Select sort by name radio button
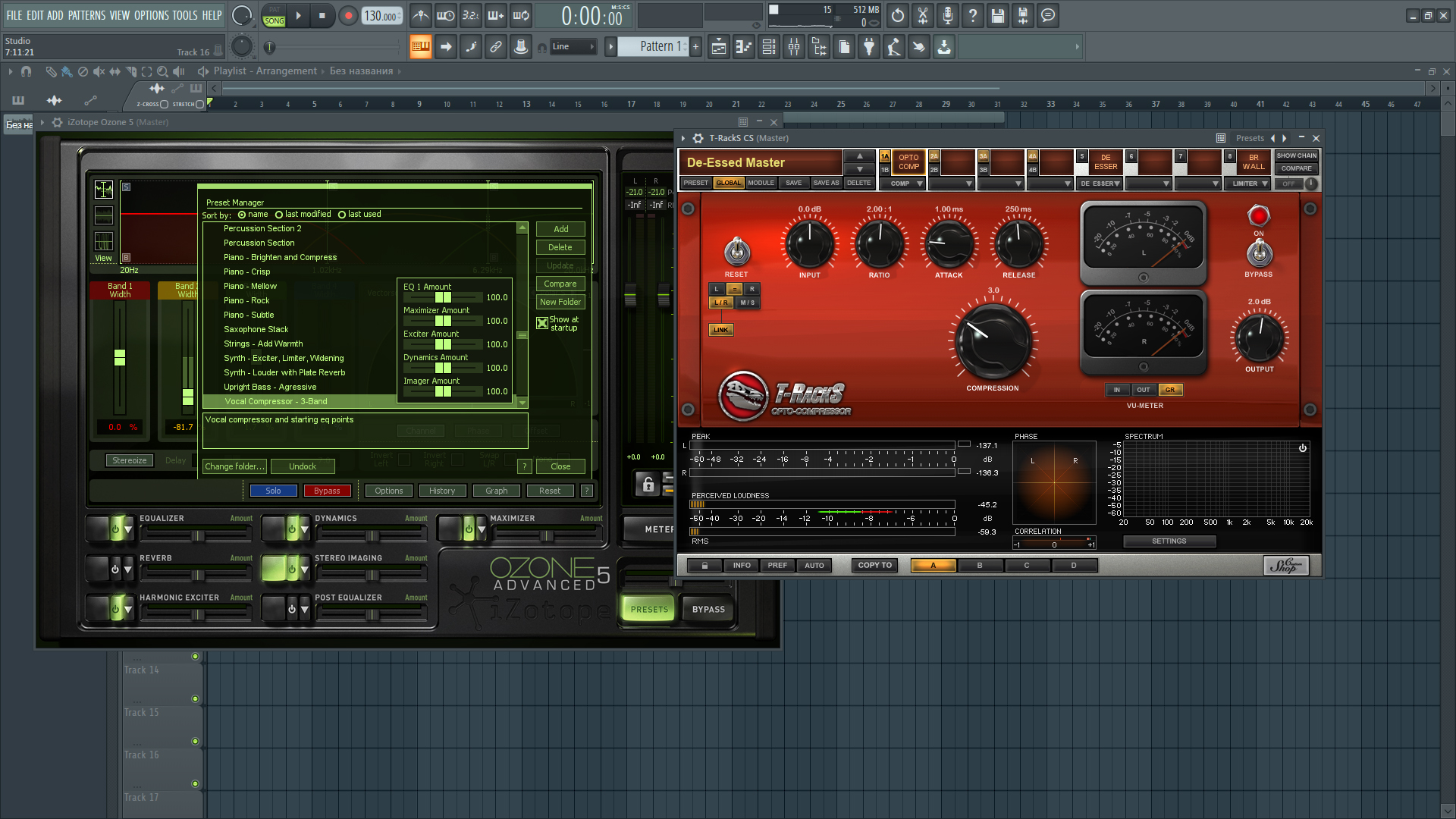Viewport: 1456px width, 819px height. [242, 215]
